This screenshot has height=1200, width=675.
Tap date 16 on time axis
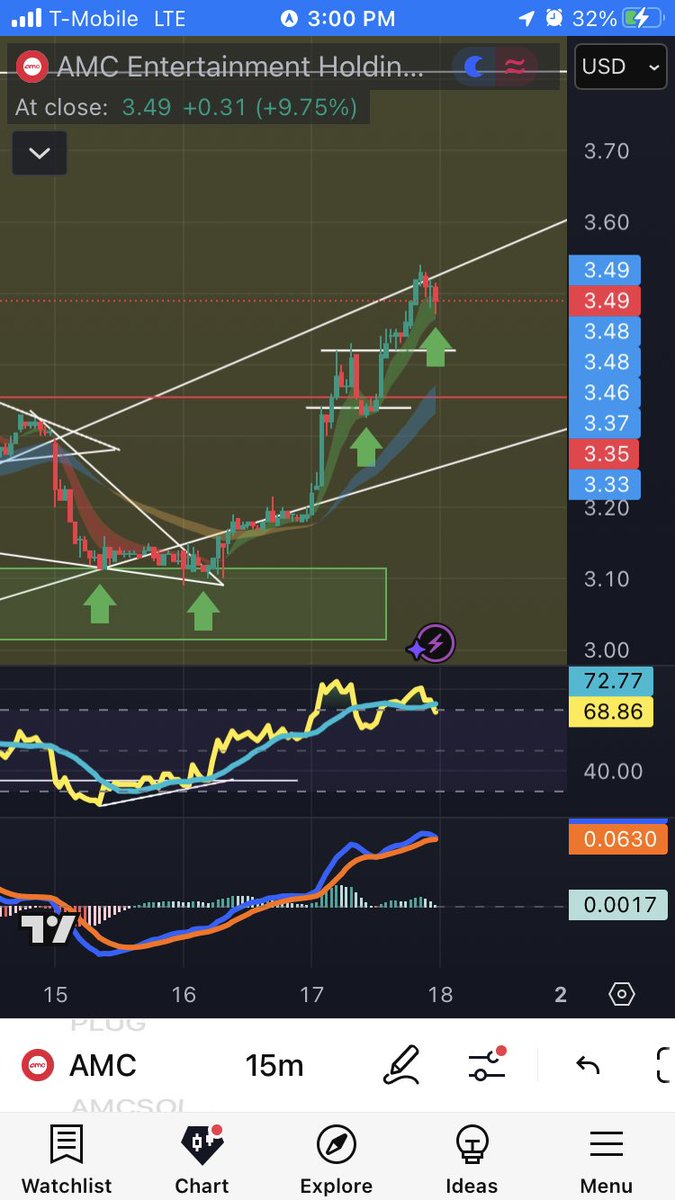(x=184, y=994)
